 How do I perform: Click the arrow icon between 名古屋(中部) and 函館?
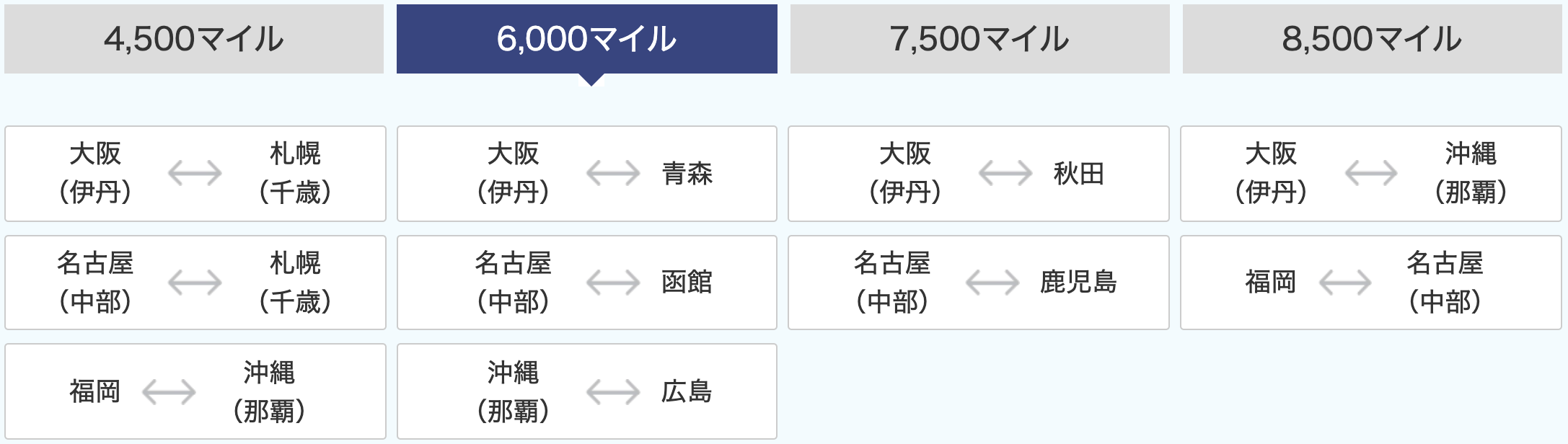[613, 283]
